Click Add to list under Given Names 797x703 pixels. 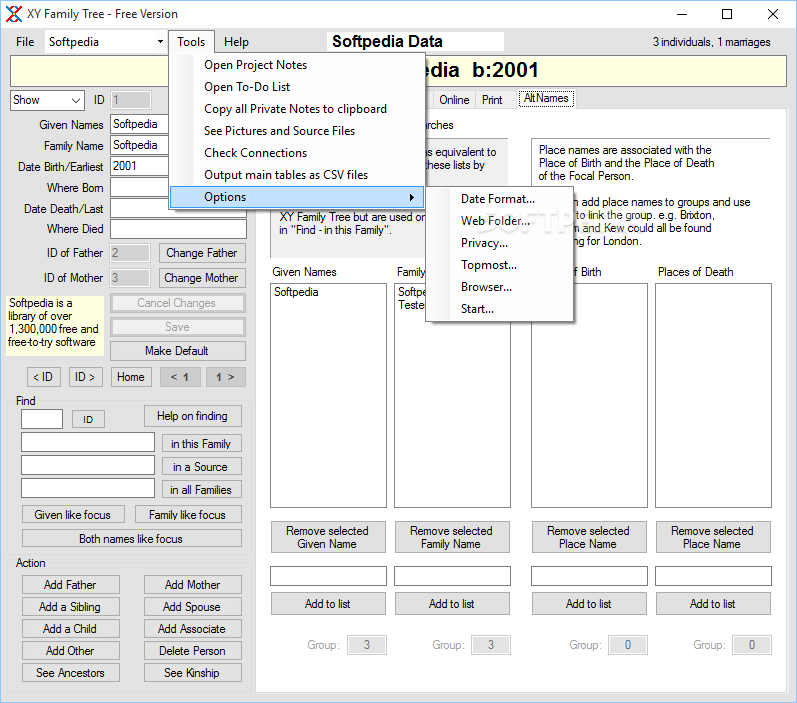[x=328, y=603]
